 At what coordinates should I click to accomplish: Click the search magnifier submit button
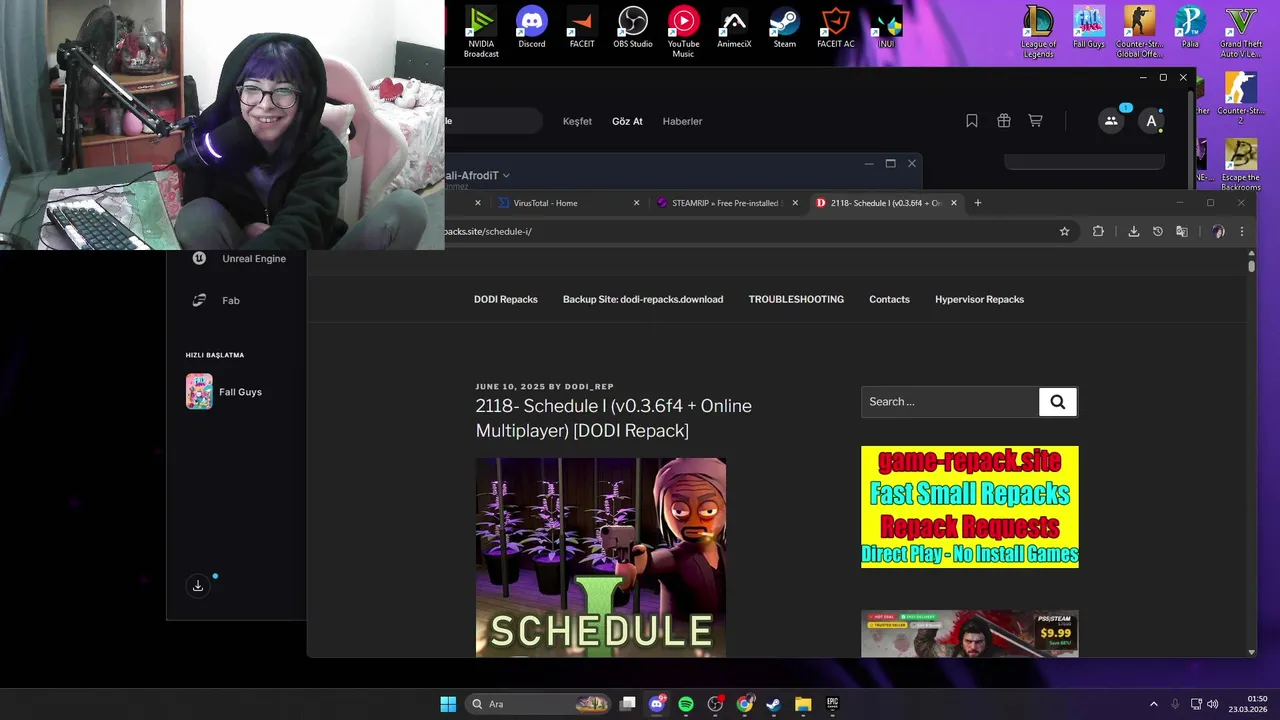pos(1057,402)
